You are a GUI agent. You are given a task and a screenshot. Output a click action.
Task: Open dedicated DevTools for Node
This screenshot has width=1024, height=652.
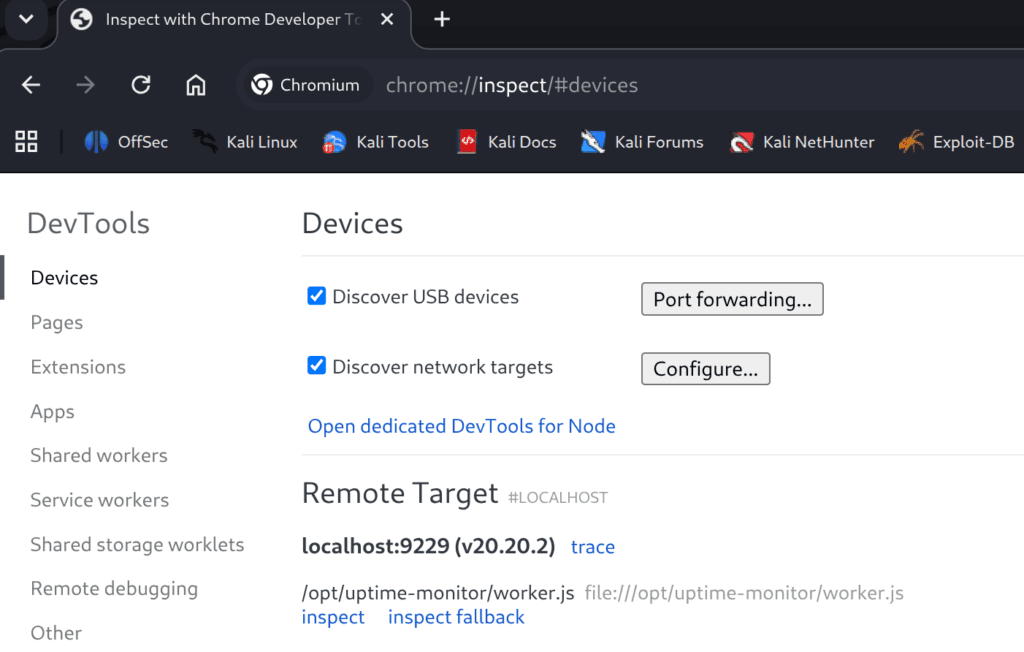462,426
